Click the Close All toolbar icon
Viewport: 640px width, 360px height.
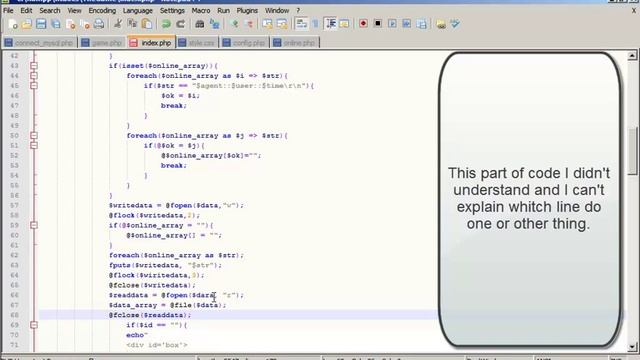pos(85,24)
